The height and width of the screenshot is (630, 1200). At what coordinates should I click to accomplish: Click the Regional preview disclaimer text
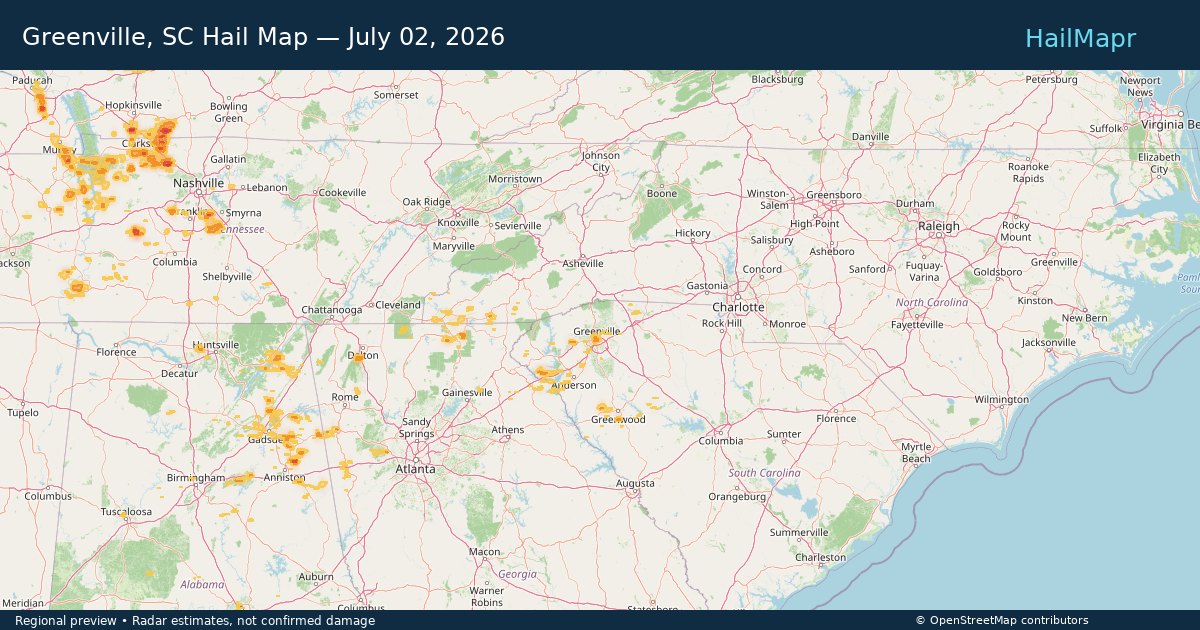[195, 621]
